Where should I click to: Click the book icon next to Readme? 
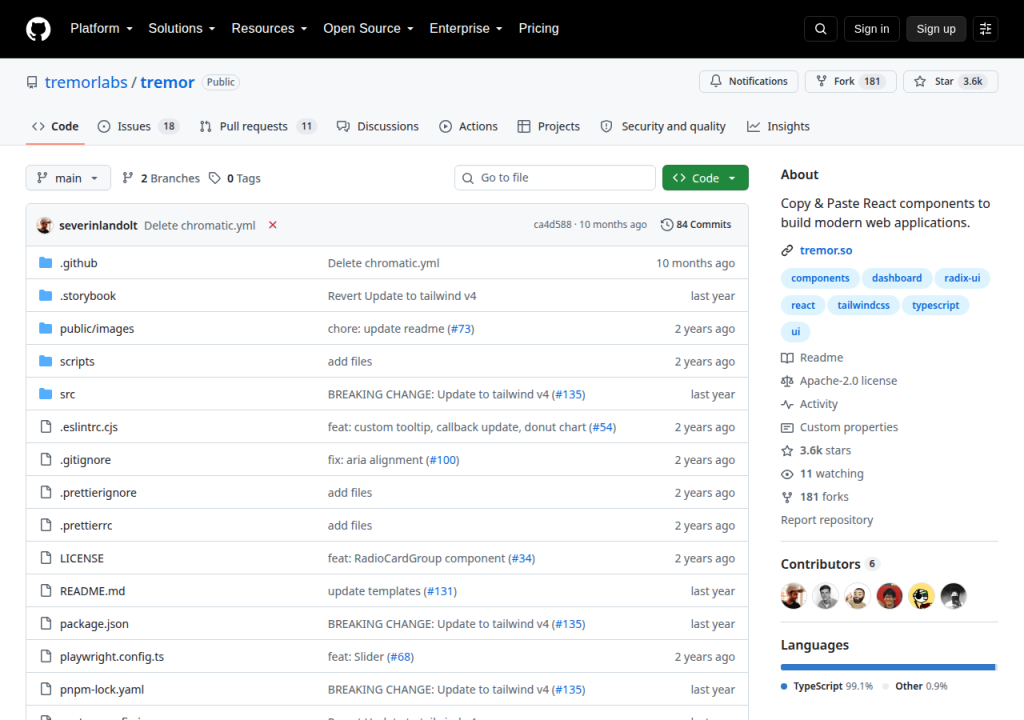pos(787,357)
